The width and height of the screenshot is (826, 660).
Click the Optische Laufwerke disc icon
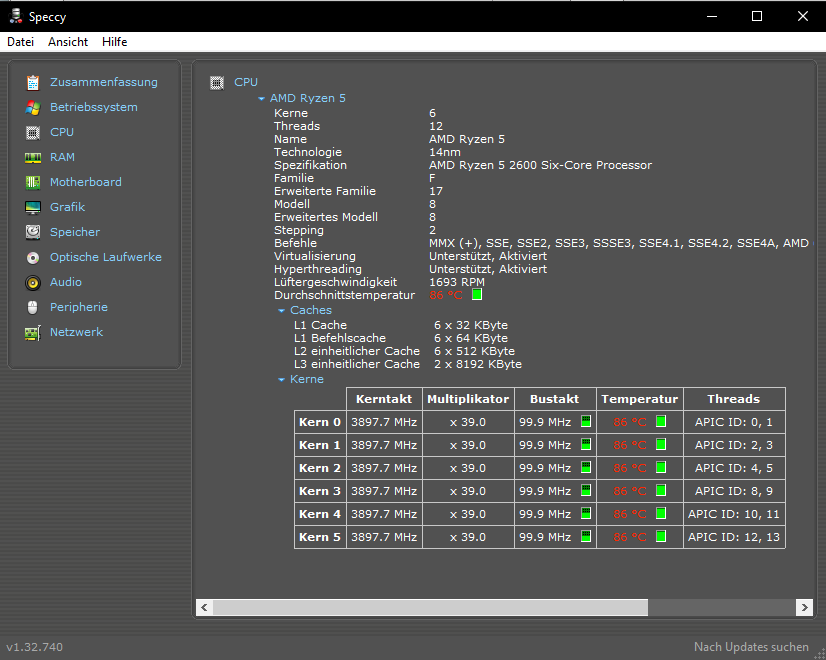33,258
